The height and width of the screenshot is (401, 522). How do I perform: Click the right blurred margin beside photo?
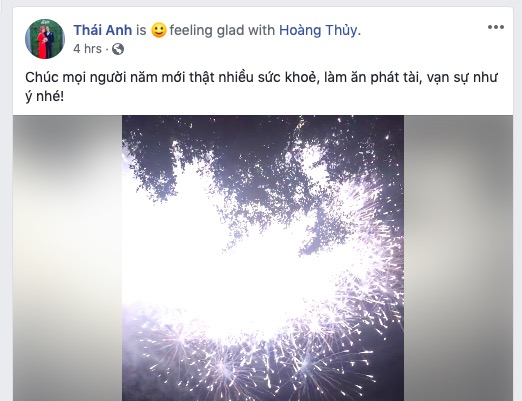click(458, 258)
